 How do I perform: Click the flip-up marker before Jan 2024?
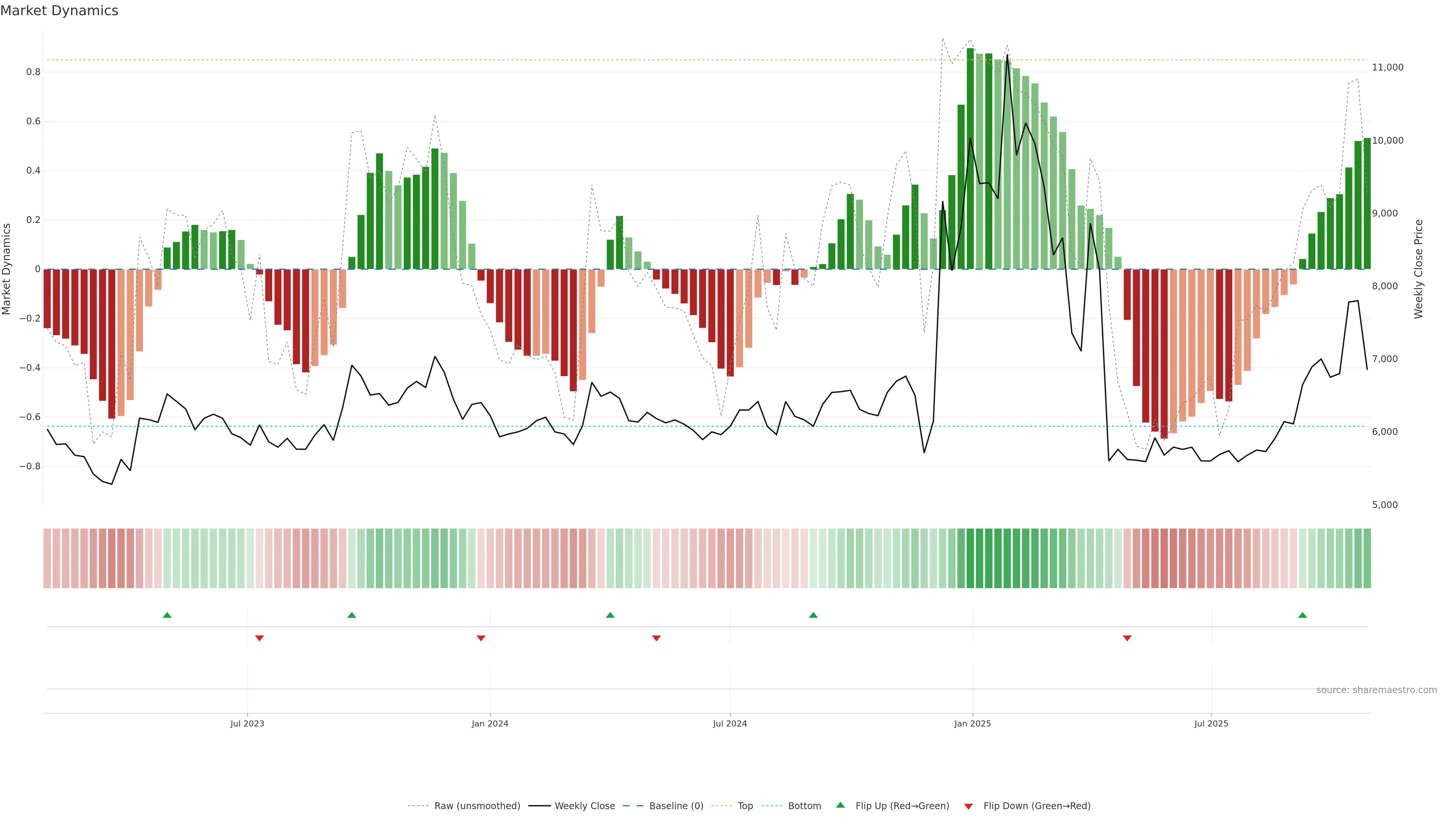tap(351, 615)
